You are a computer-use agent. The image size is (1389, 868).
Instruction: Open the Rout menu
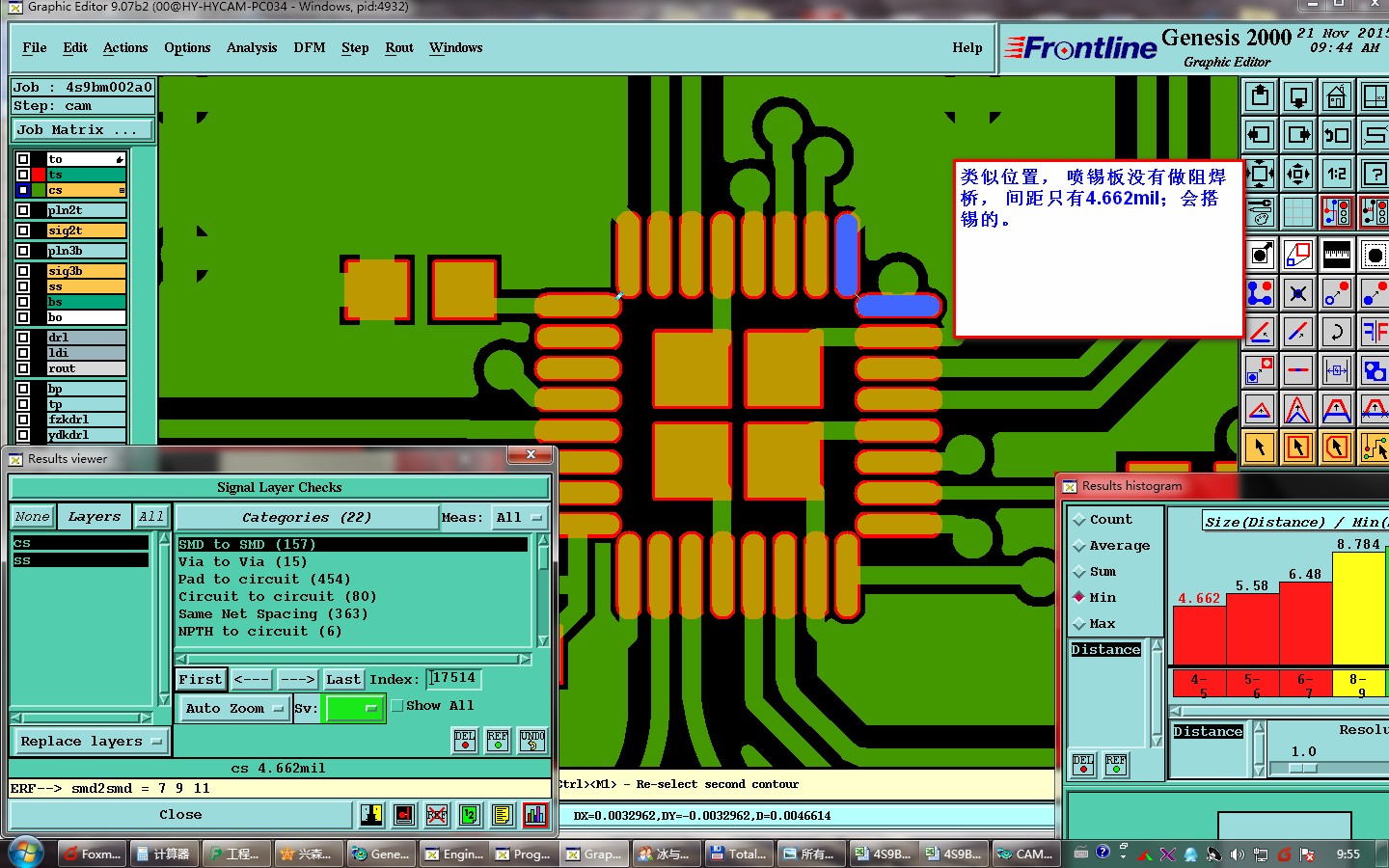[x=399, y=47]
